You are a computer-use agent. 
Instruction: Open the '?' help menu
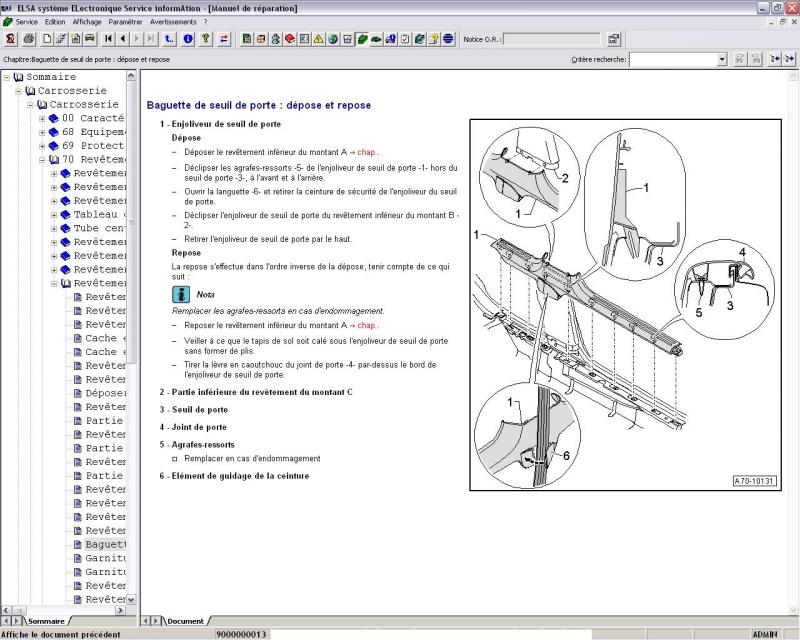(x=205, y=22)
